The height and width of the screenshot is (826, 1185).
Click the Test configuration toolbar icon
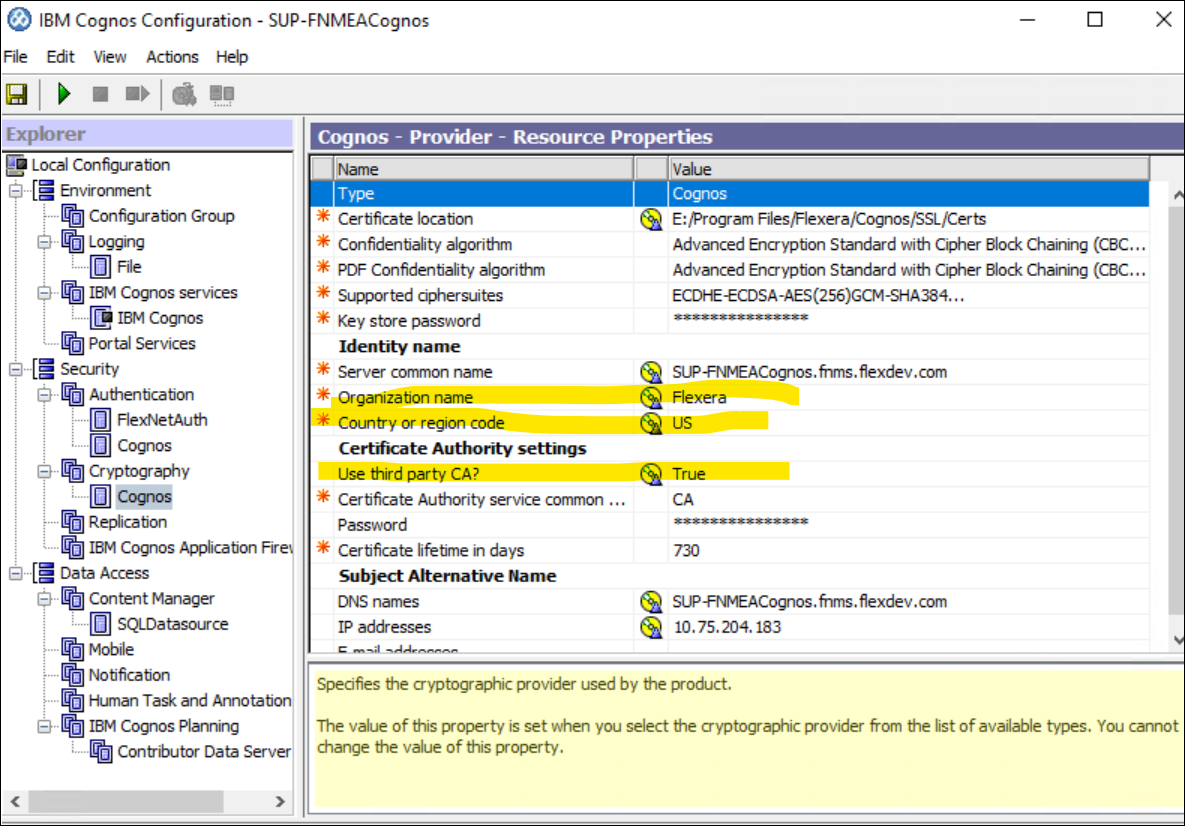184,94
